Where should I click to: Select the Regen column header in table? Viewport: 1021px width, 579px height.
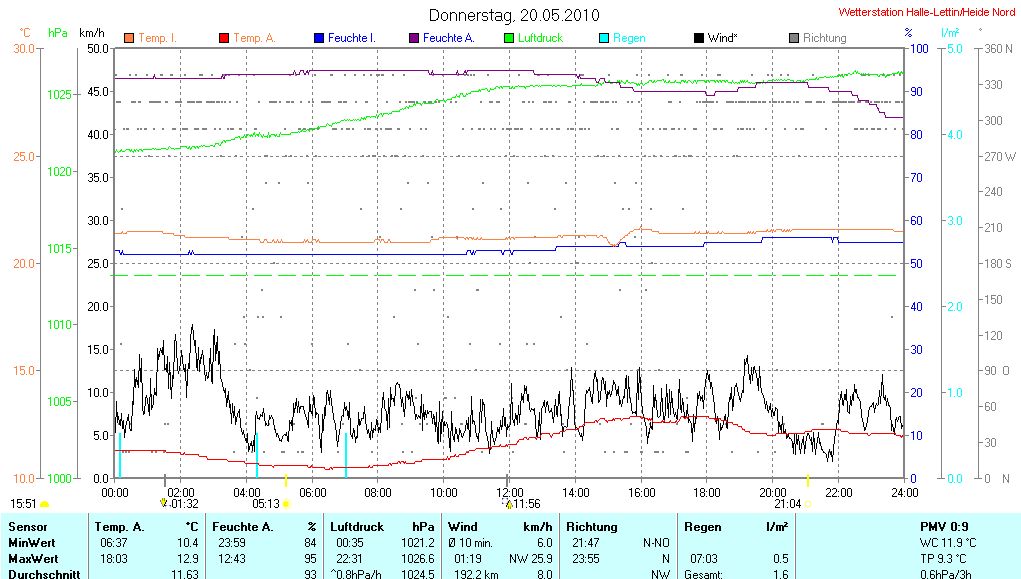702,526
